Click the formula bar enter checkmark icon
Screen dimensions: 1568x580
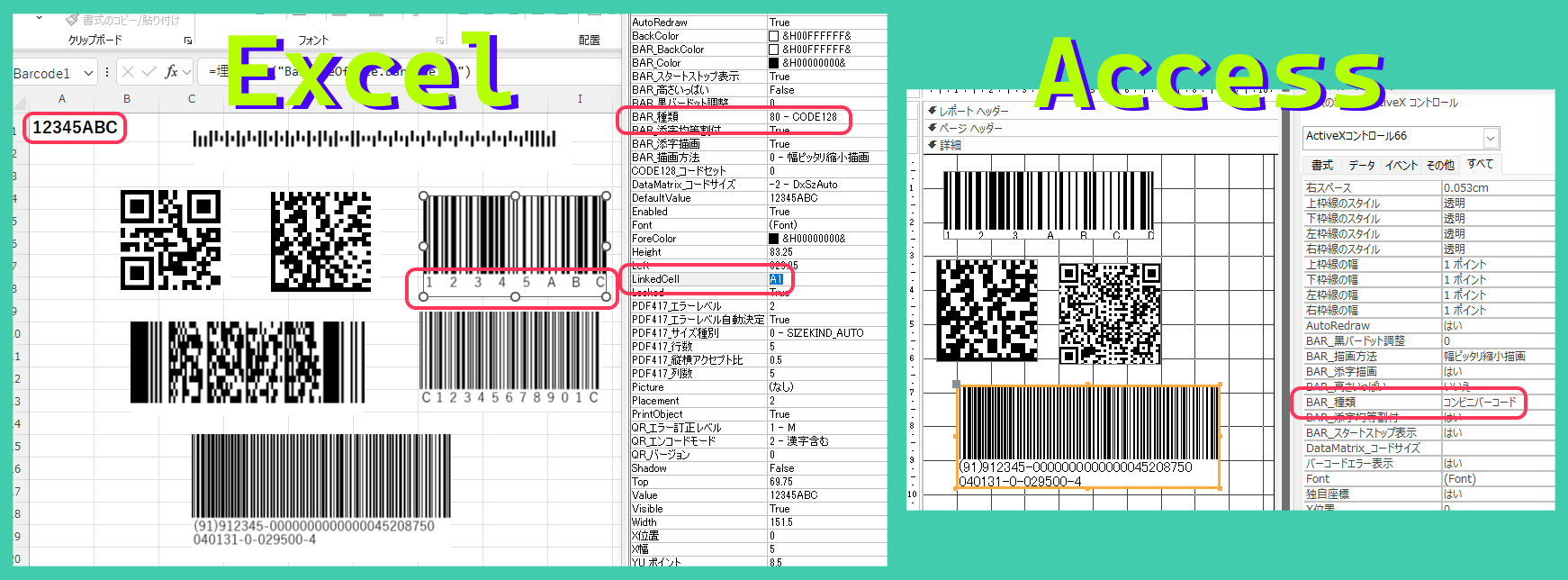[x=149, y=72]
